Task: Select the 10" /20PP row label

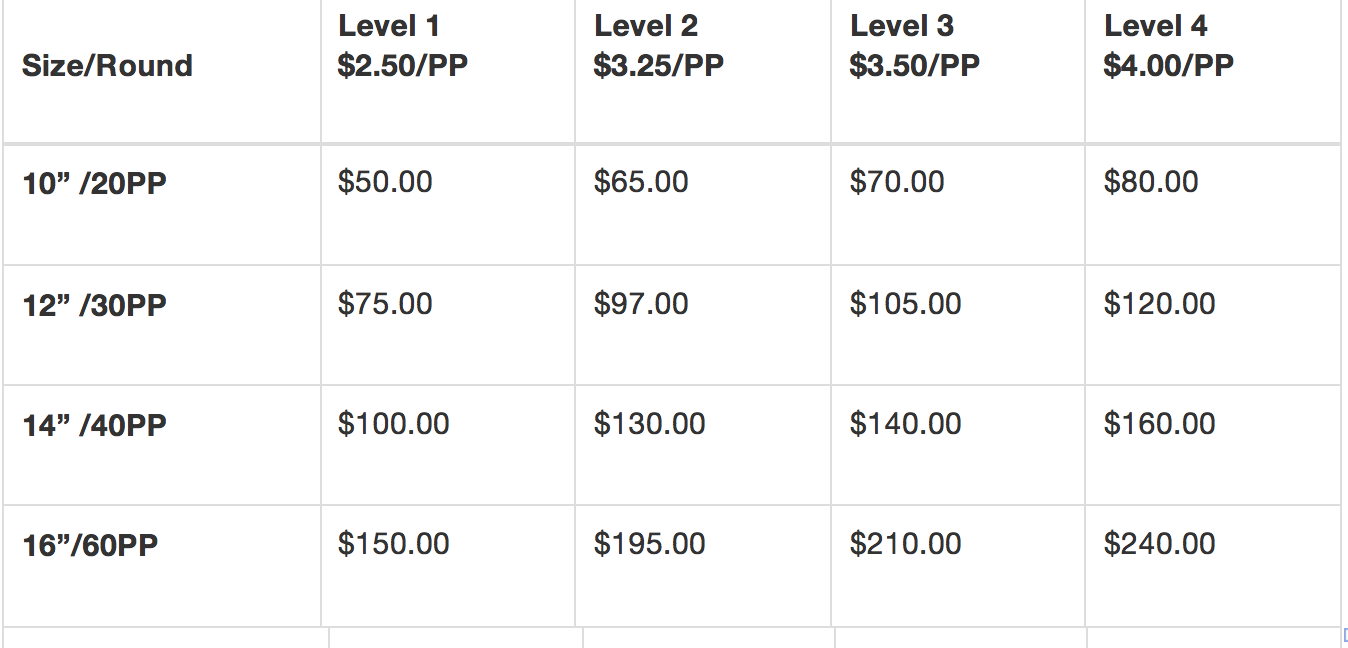Action: point(94,185)
